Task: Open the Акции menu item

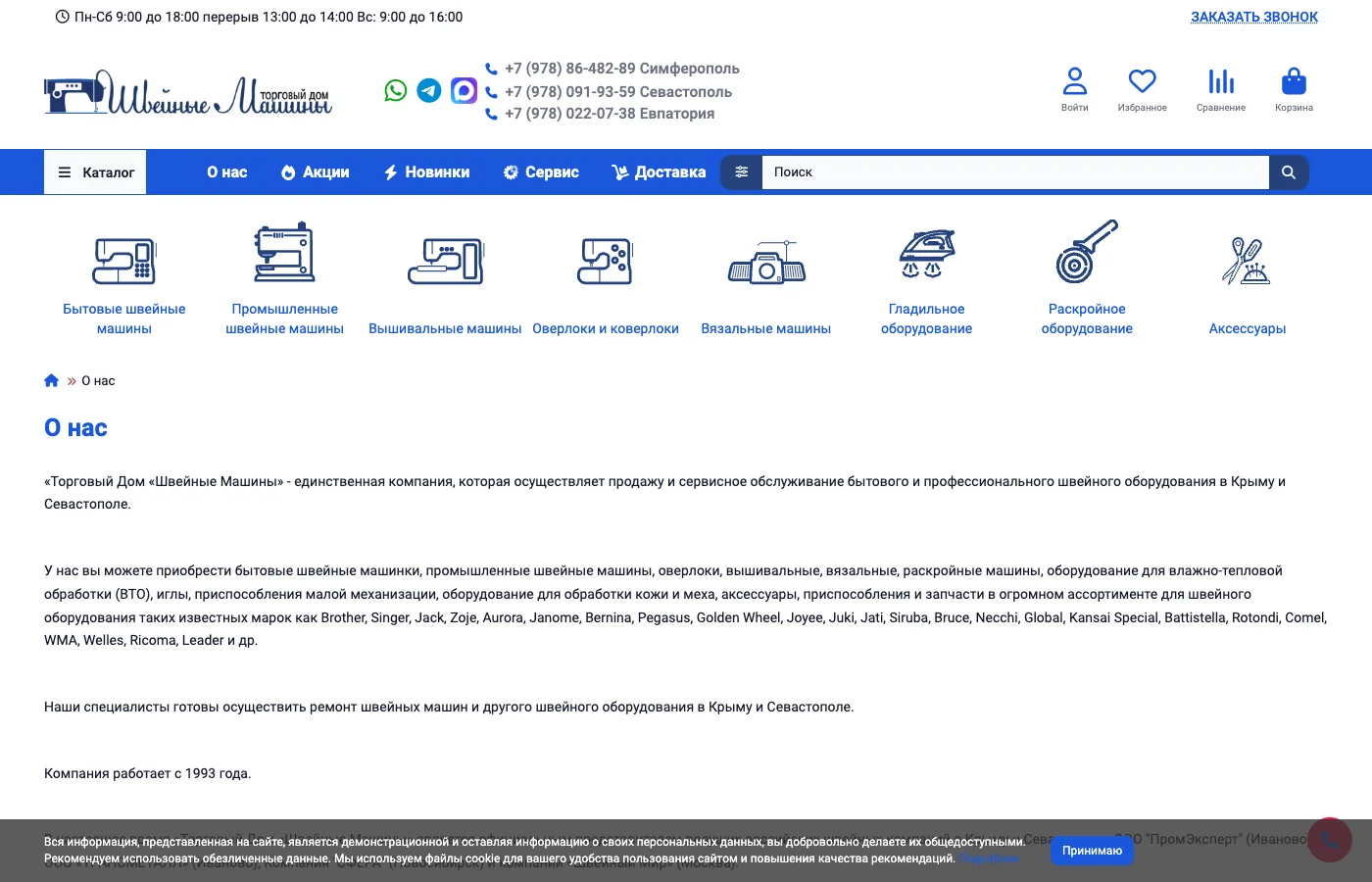Action: coord(315,172)
